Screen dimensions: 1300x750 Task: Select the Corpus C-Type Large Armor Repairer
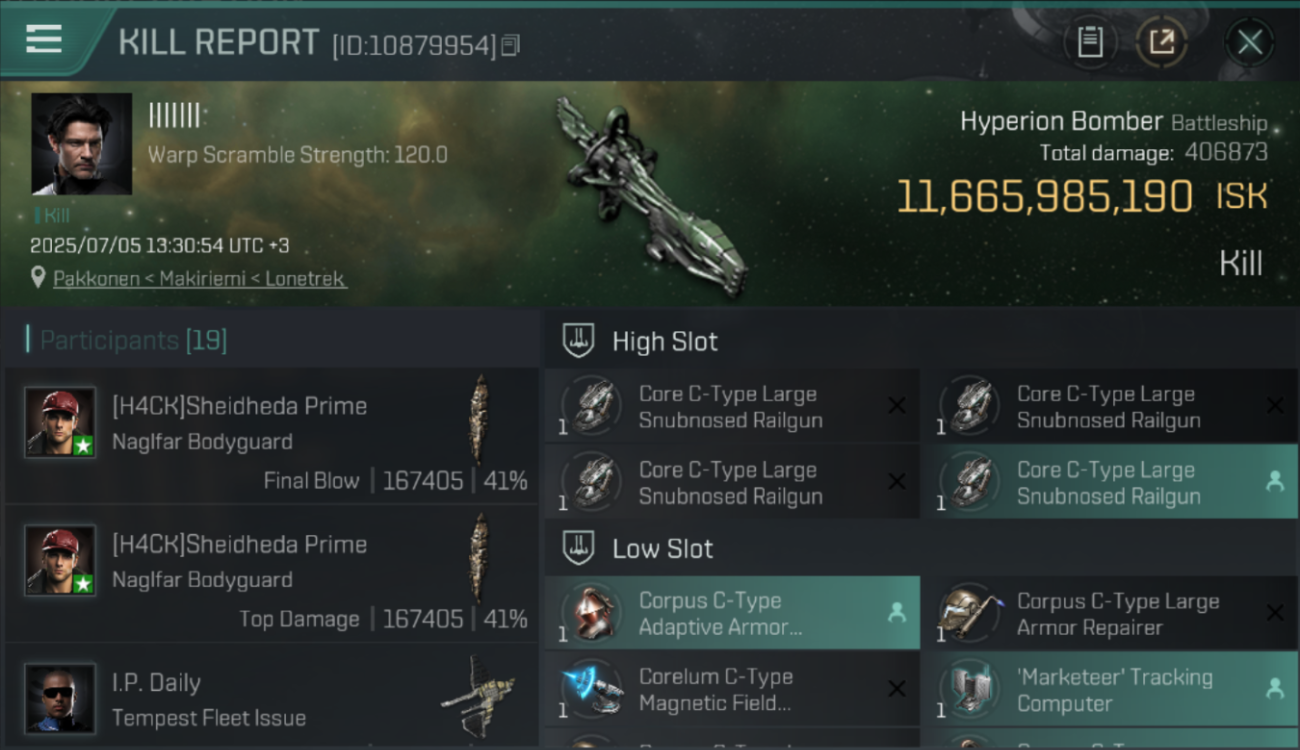(1109, 613)
